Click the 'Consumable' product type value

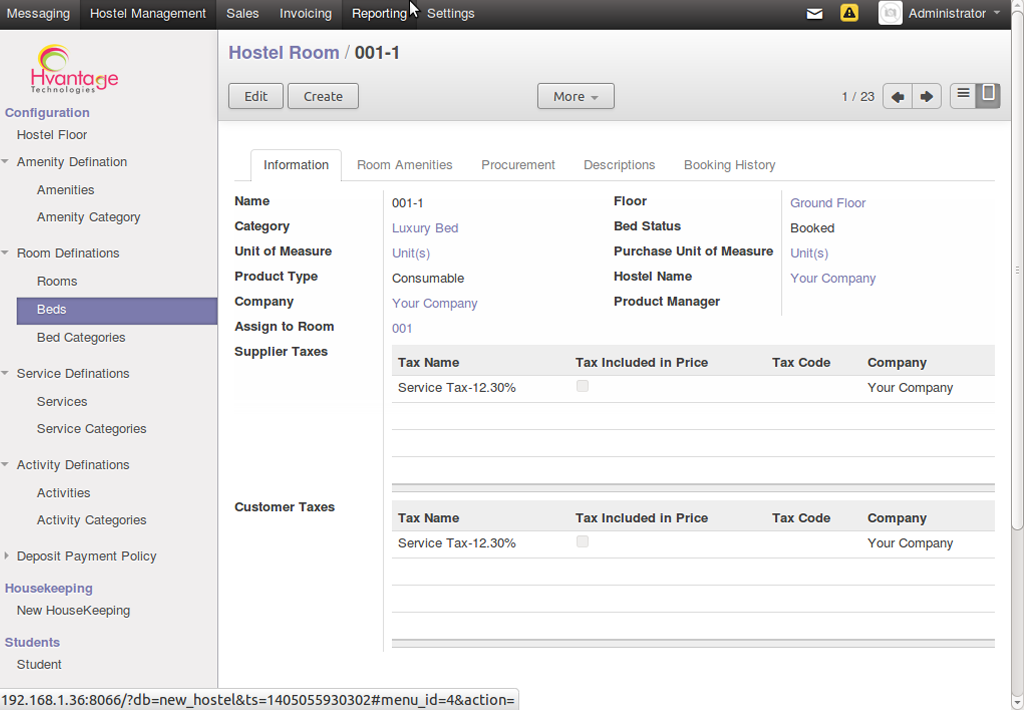click(x=428, y=278)
